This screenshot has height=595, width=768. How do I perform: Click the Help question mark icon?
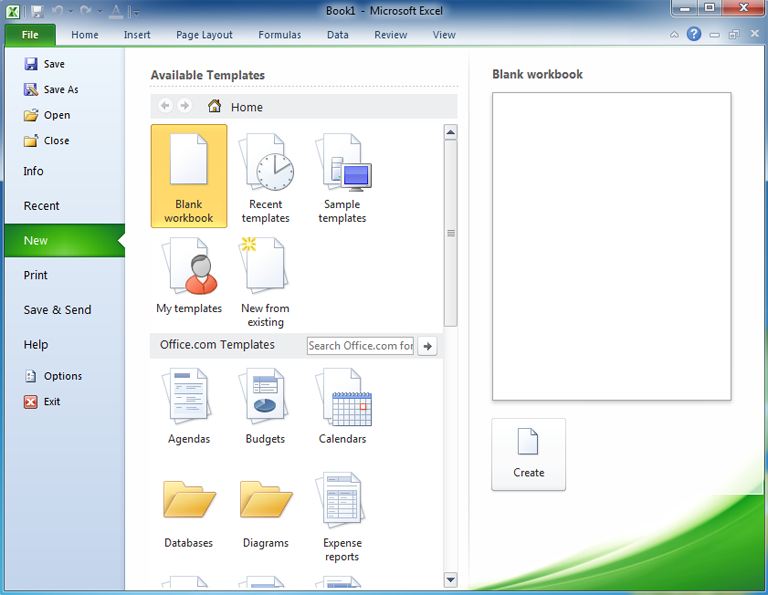(694, 34)
